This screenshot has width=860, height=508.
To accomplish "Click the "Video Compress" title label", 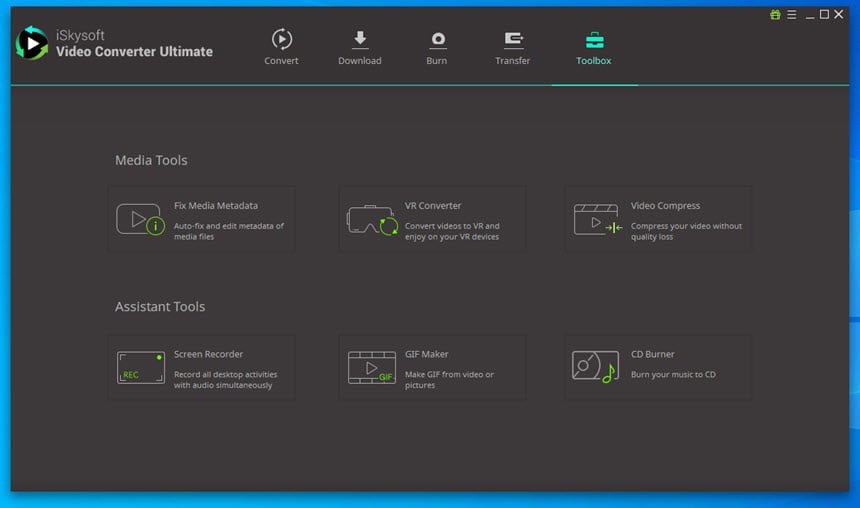I will click(665, 206).
